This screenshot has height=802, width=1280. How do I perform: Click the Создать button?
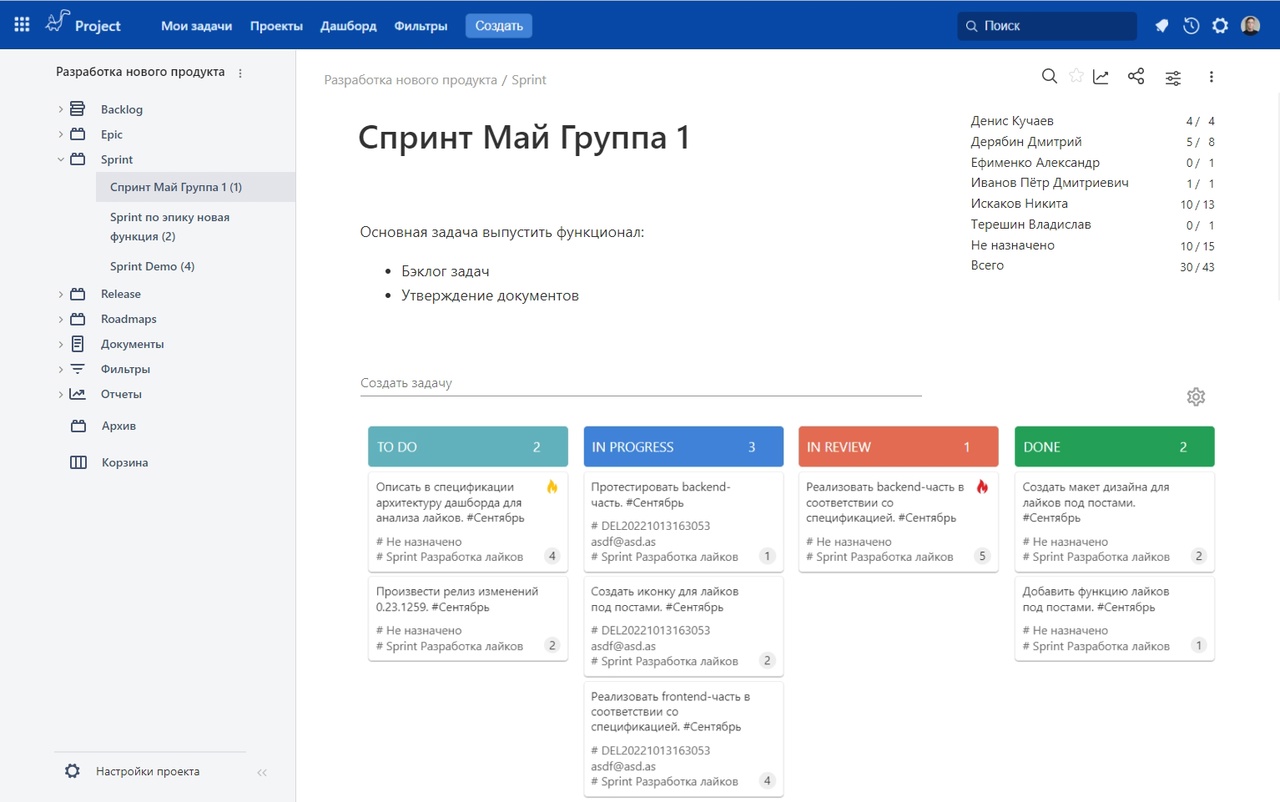(498, 26)
